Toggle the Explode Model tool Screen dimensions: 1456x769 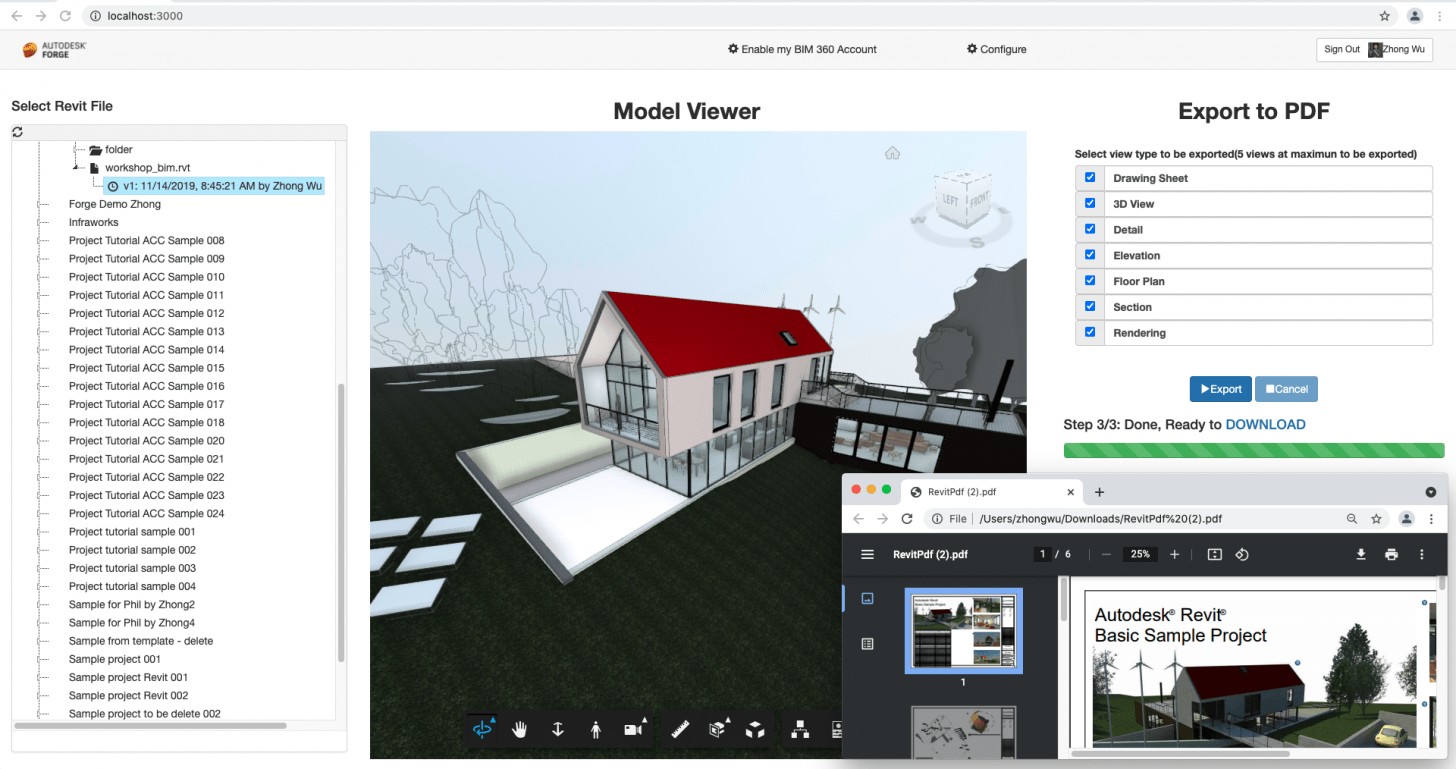coord(755,729)
